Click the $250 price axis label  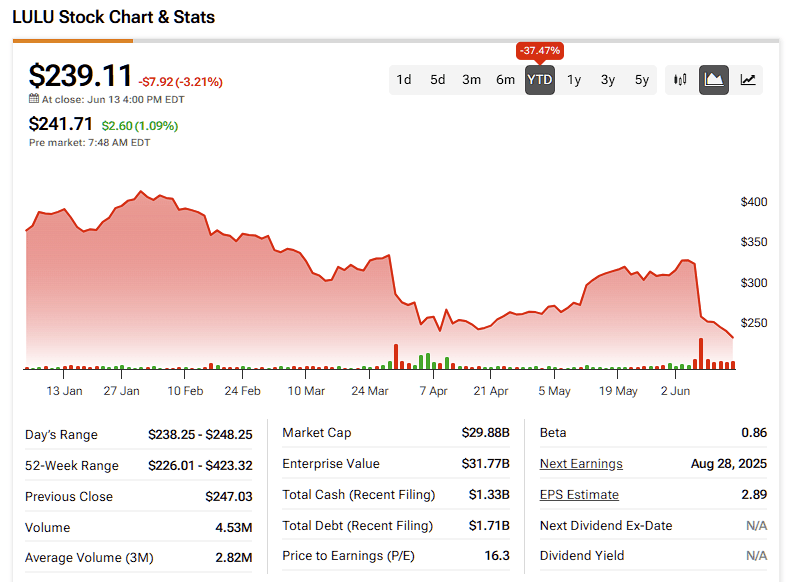753,323
